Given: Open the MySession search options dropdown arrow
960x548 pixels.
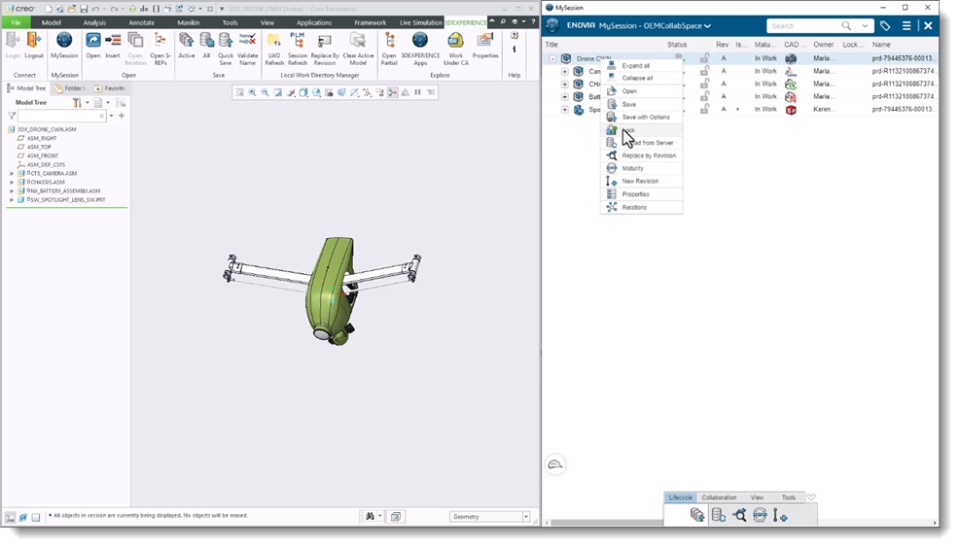Looking at the screenshot, I should [x=864, y=26].
